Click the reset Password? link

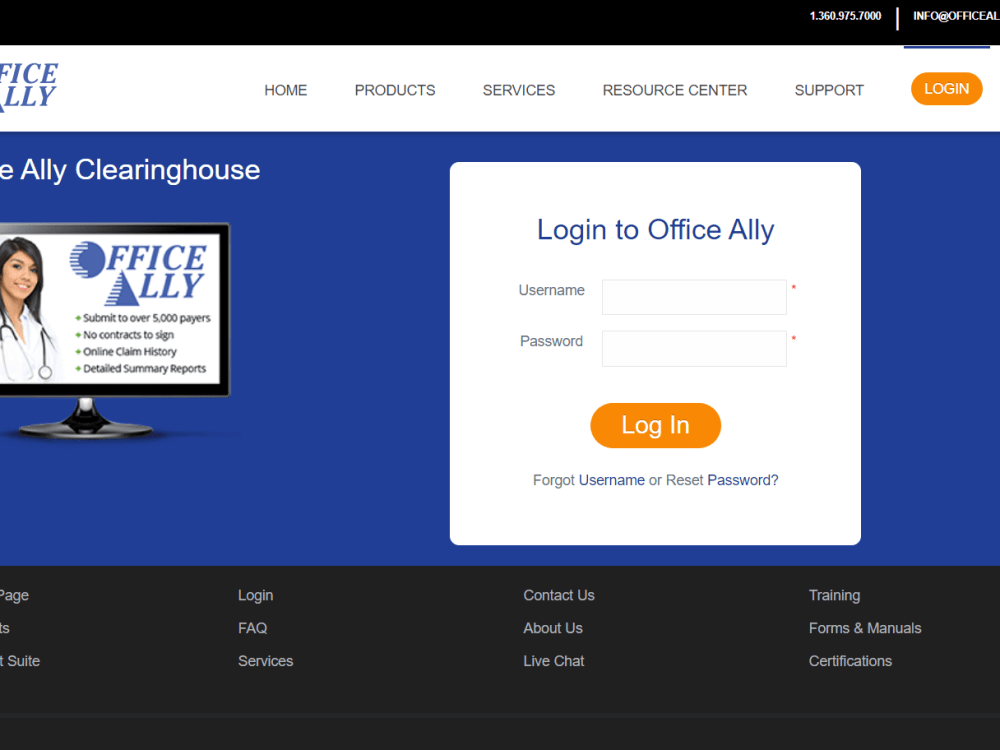743,480
